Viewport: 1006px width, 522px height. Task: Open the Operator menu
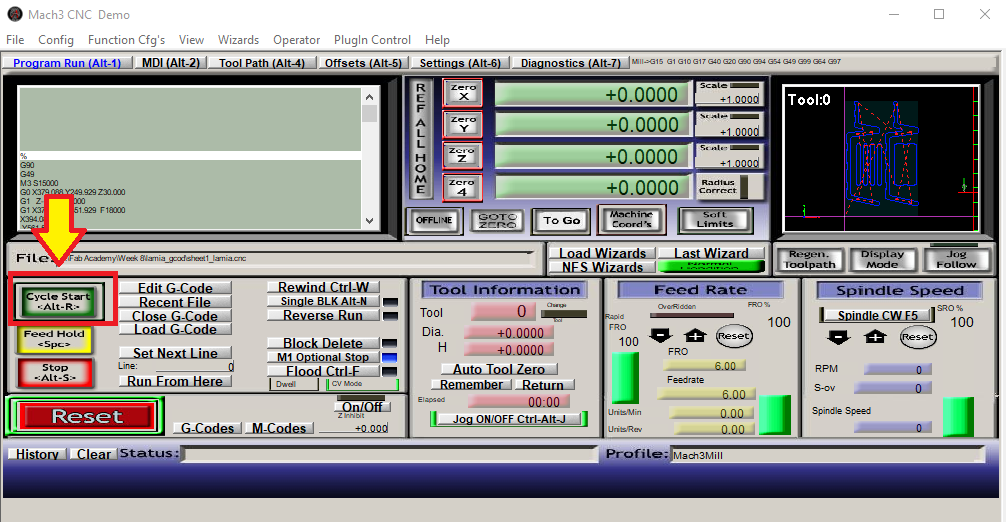(x=296, y=40)
